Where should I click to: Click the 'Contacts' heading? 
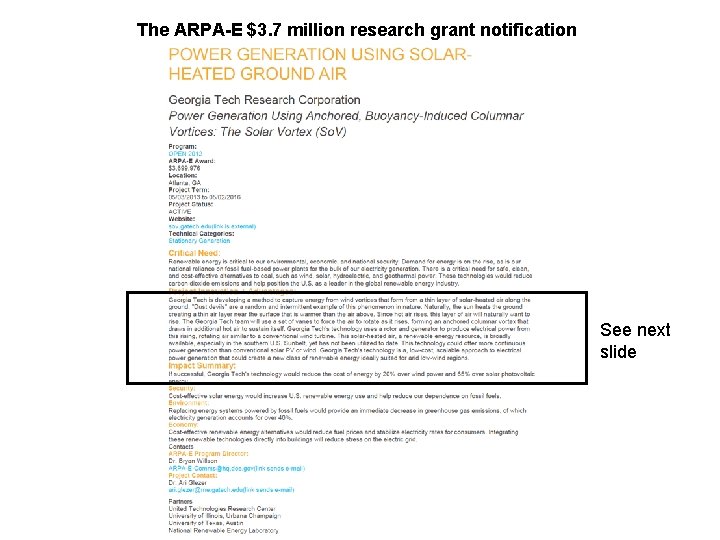181,447
